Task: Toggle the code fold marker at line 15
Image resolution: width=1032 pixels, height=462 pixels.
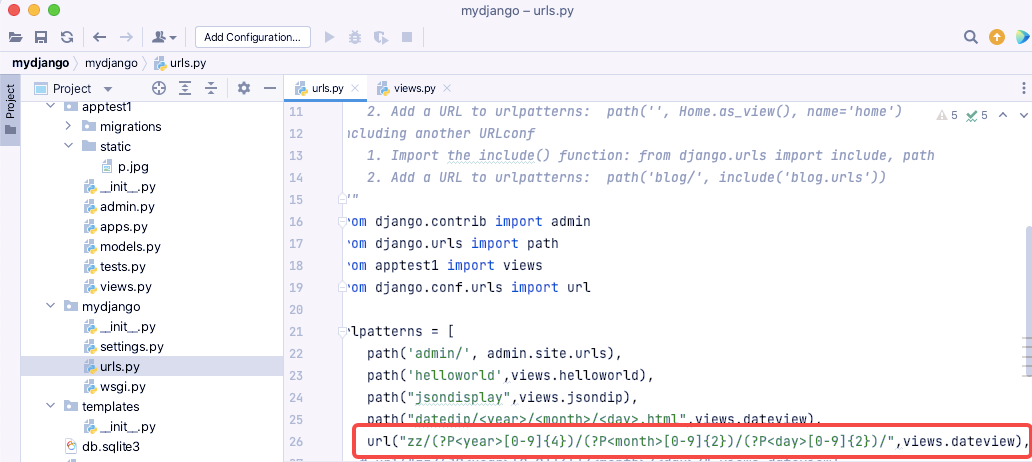Action: point(342,198)
